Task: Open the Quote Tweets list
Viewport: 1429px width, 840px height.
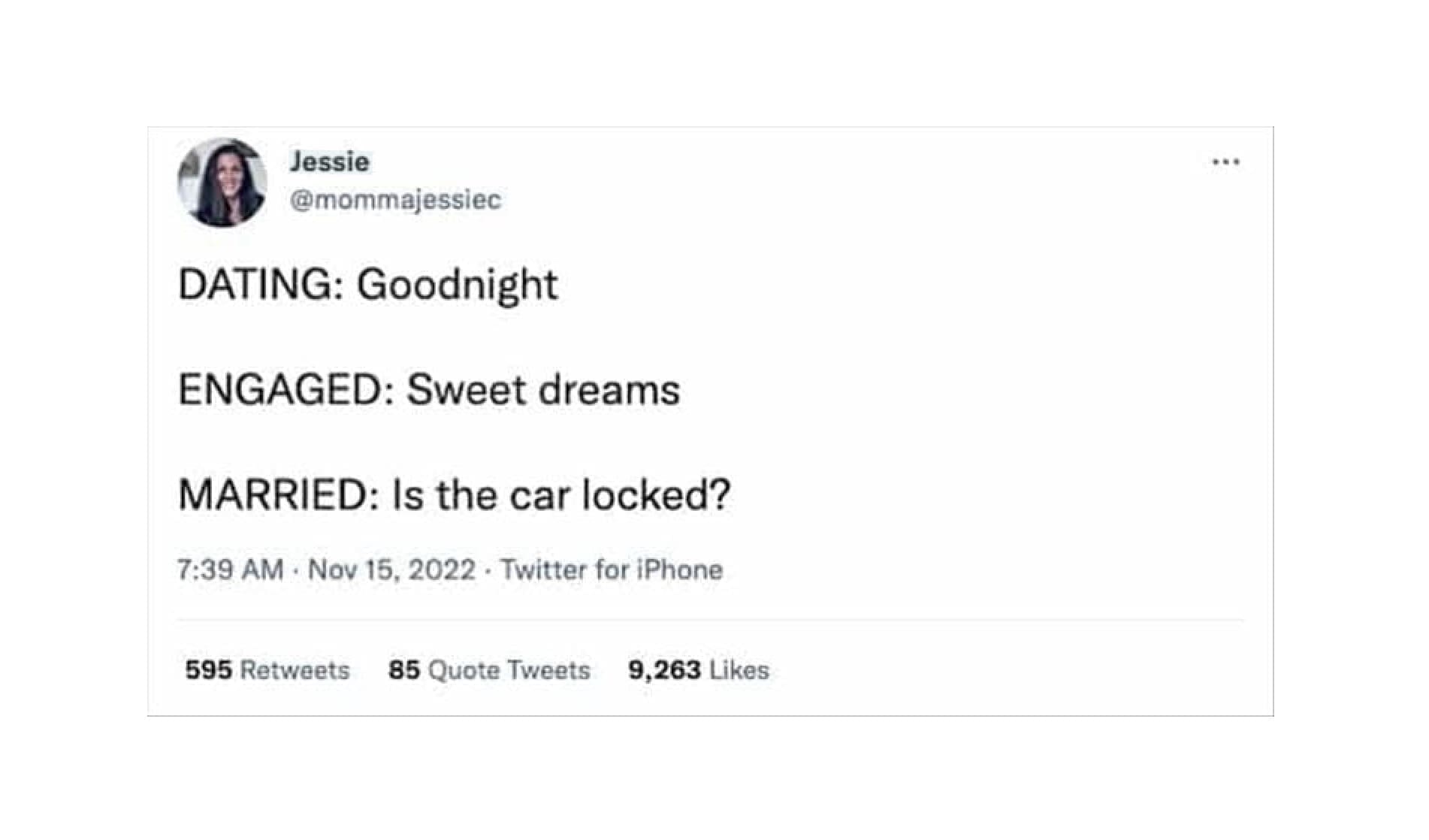Action: (x=509, y=669)
